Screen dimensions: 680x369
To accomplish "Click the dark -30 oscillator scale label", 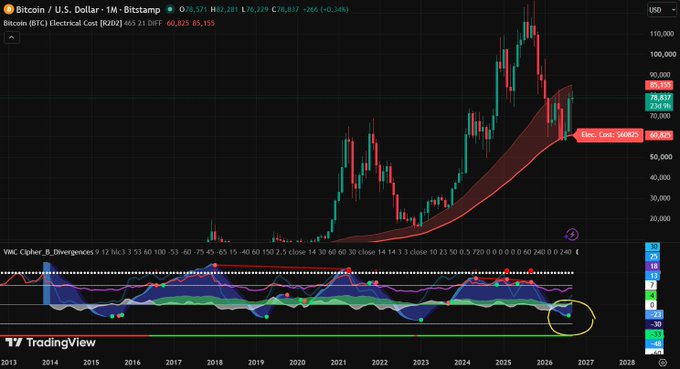I will (x=655, y=324).
